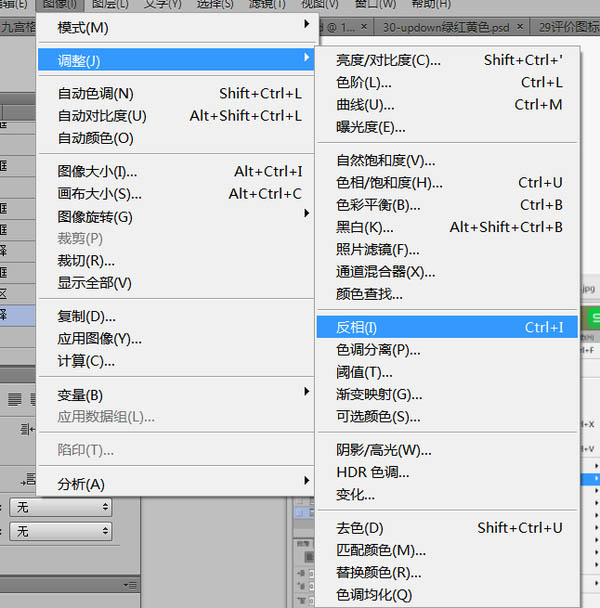Open 曲线(U)... adjustment
The image size is (600, 608).
coord(447,105)
